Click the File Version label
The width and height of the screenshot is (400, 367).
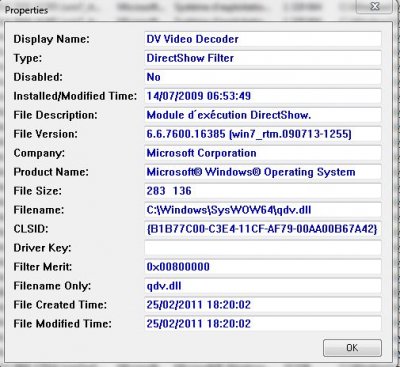tap(45, 134)
